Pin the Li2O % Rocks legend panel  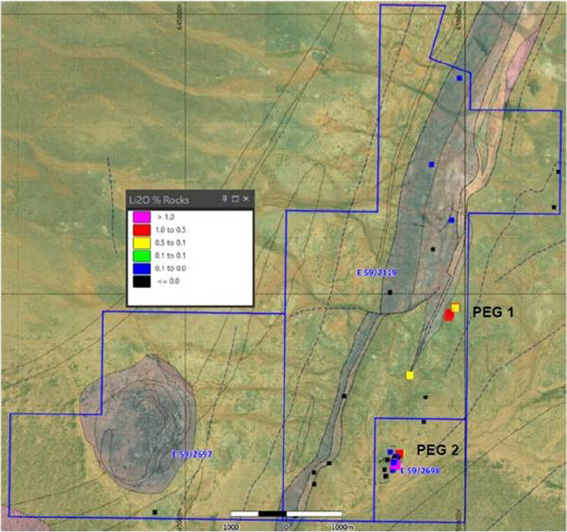click(225, 199)
